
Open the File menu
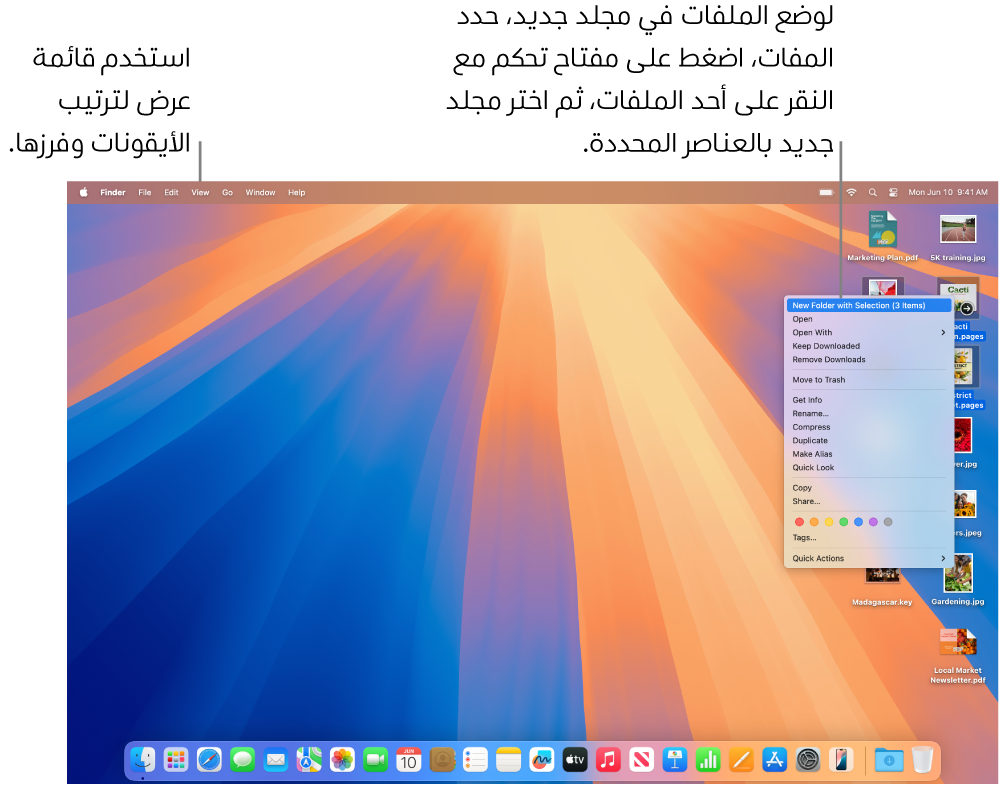click(x=145, y=192)
